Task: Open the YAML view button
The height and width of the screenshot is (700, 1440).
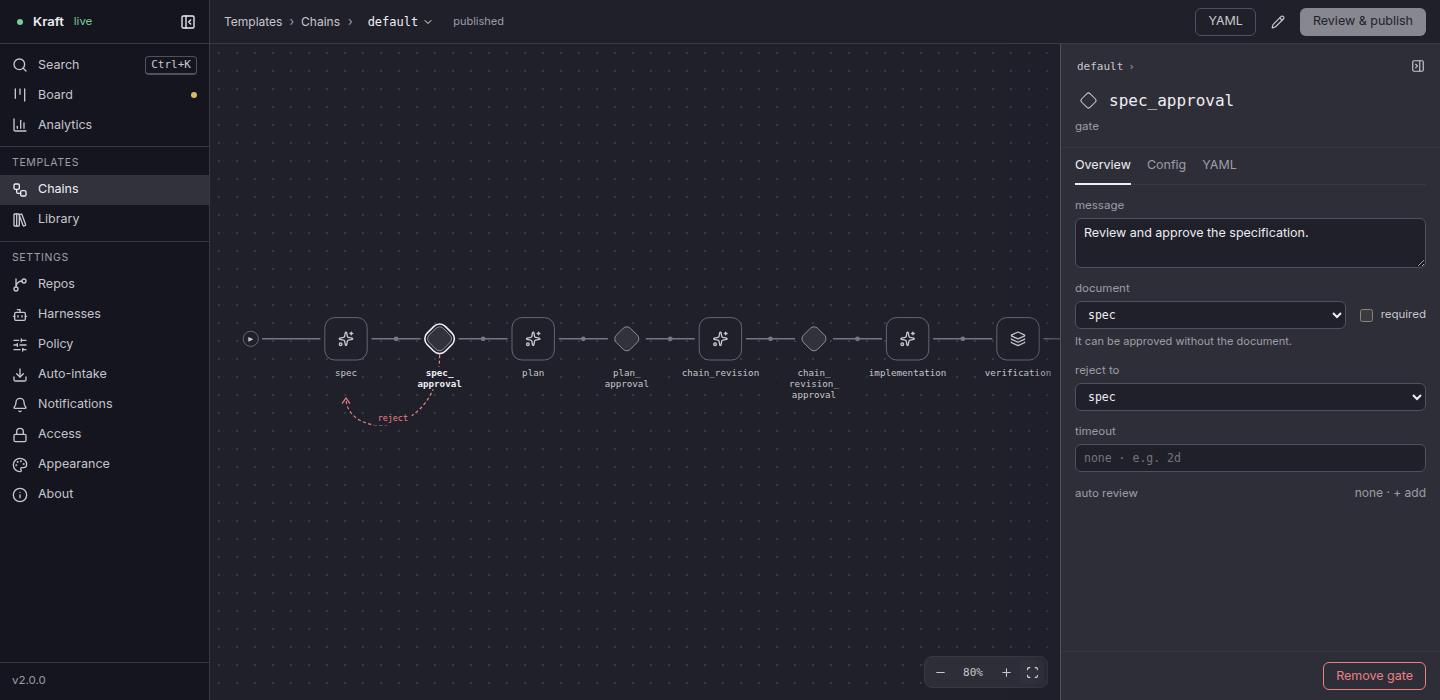Action: pyautogui.click(x=1225, y=21)
